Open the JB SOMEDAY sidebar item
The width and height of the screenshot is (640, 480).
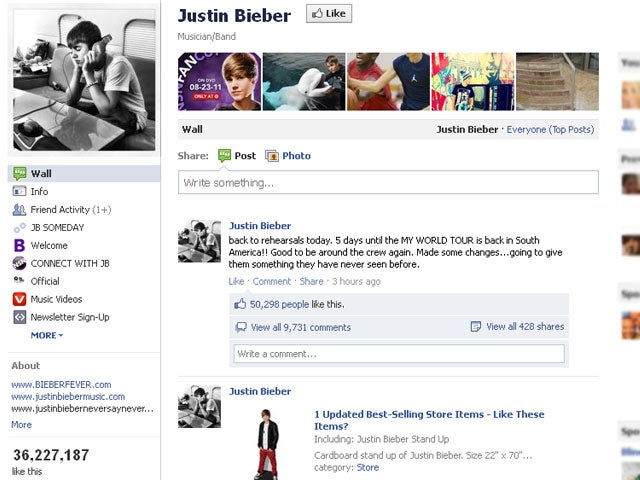coord(57,227)
